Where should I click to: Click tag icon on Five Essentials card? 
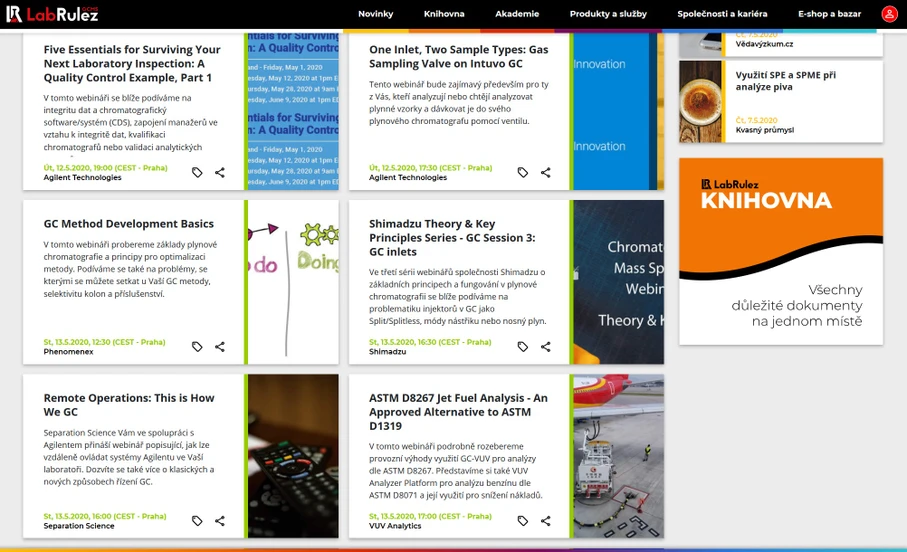click(x=197, y=173)
